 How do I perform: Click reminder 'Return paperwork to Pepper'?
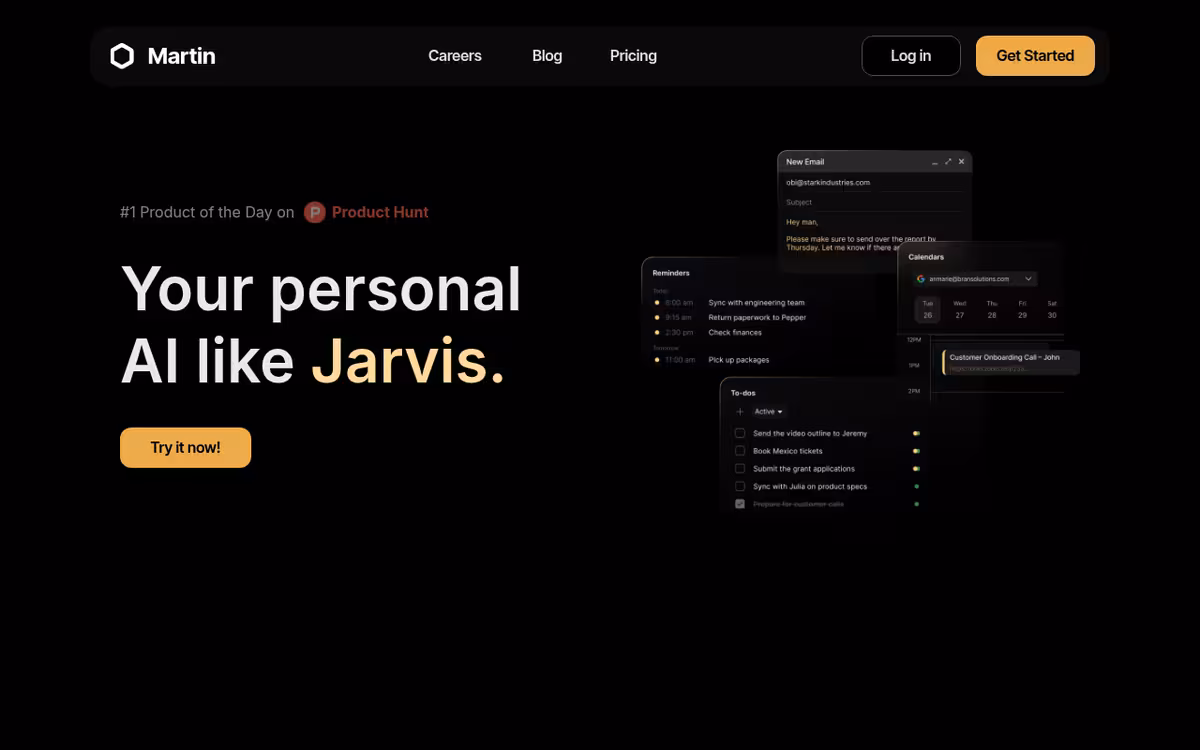pos(757,318)
